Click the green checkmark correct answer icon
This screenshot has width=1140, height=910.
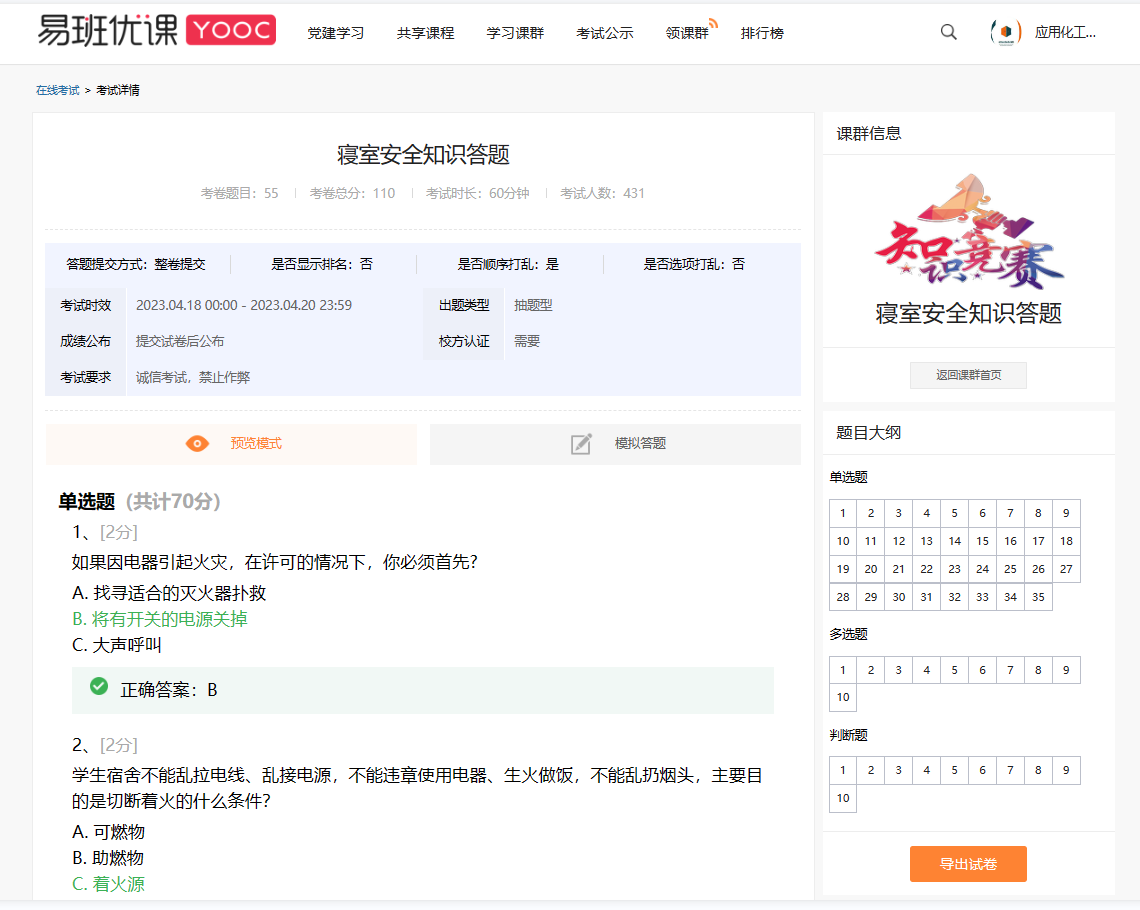[99, 686]
